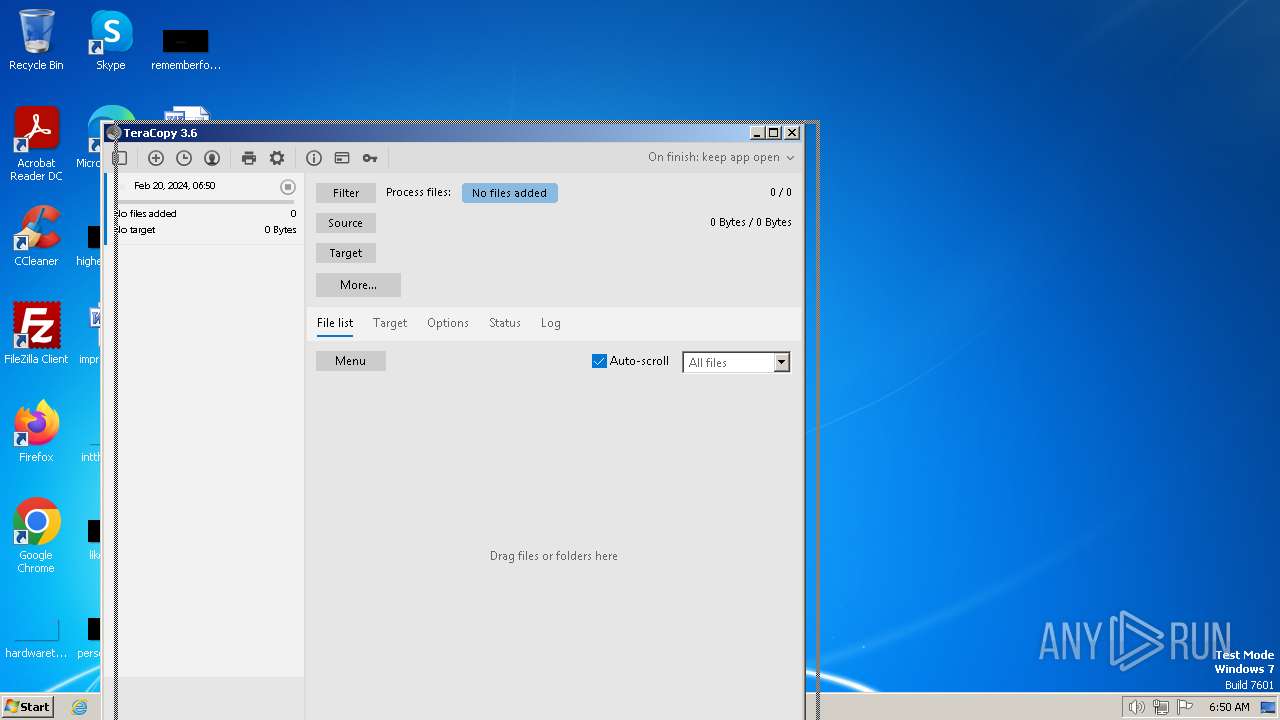The height and width of the screenshot is (720, 1280).
Task: Launch Internet Explorer from the taskbar
Action: [80, 707]
